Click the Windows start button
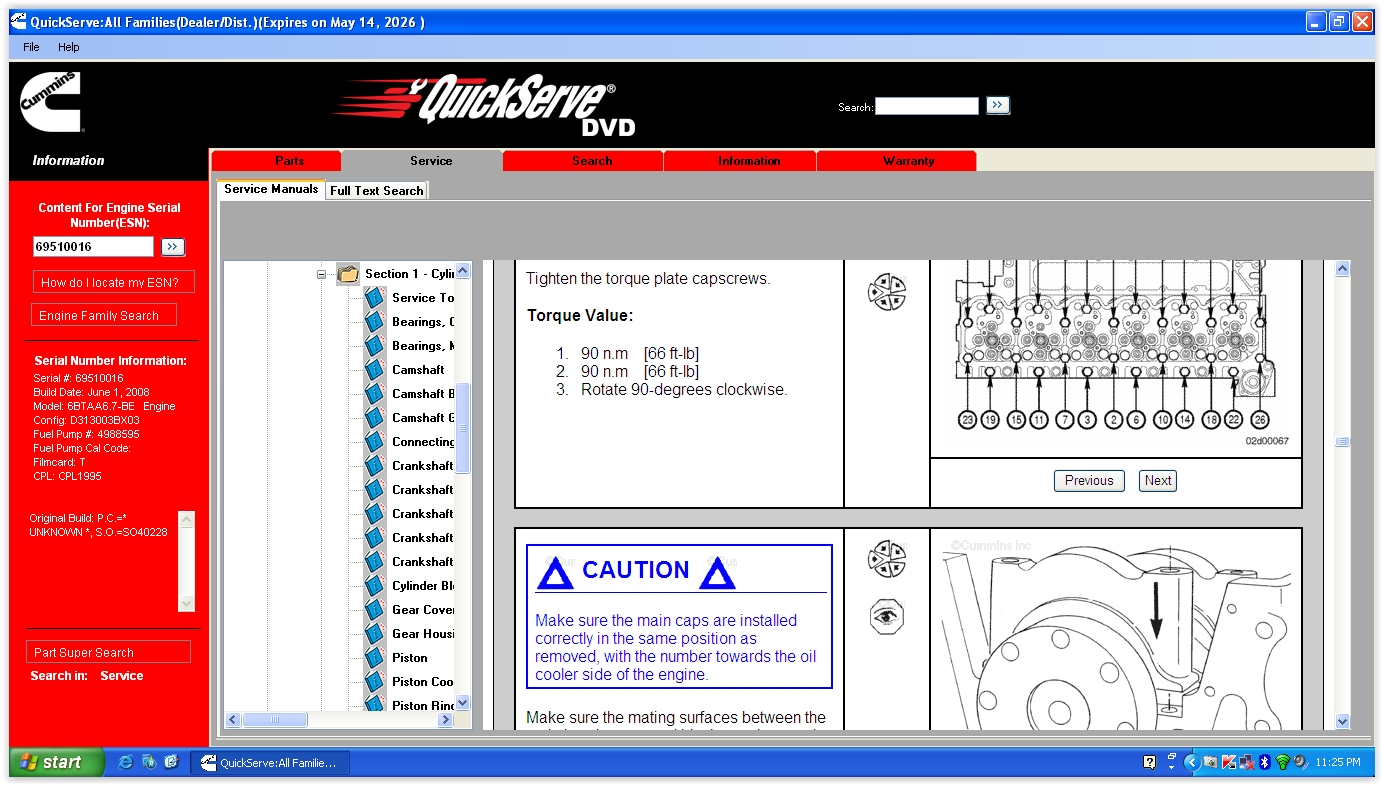 point(56,762)
